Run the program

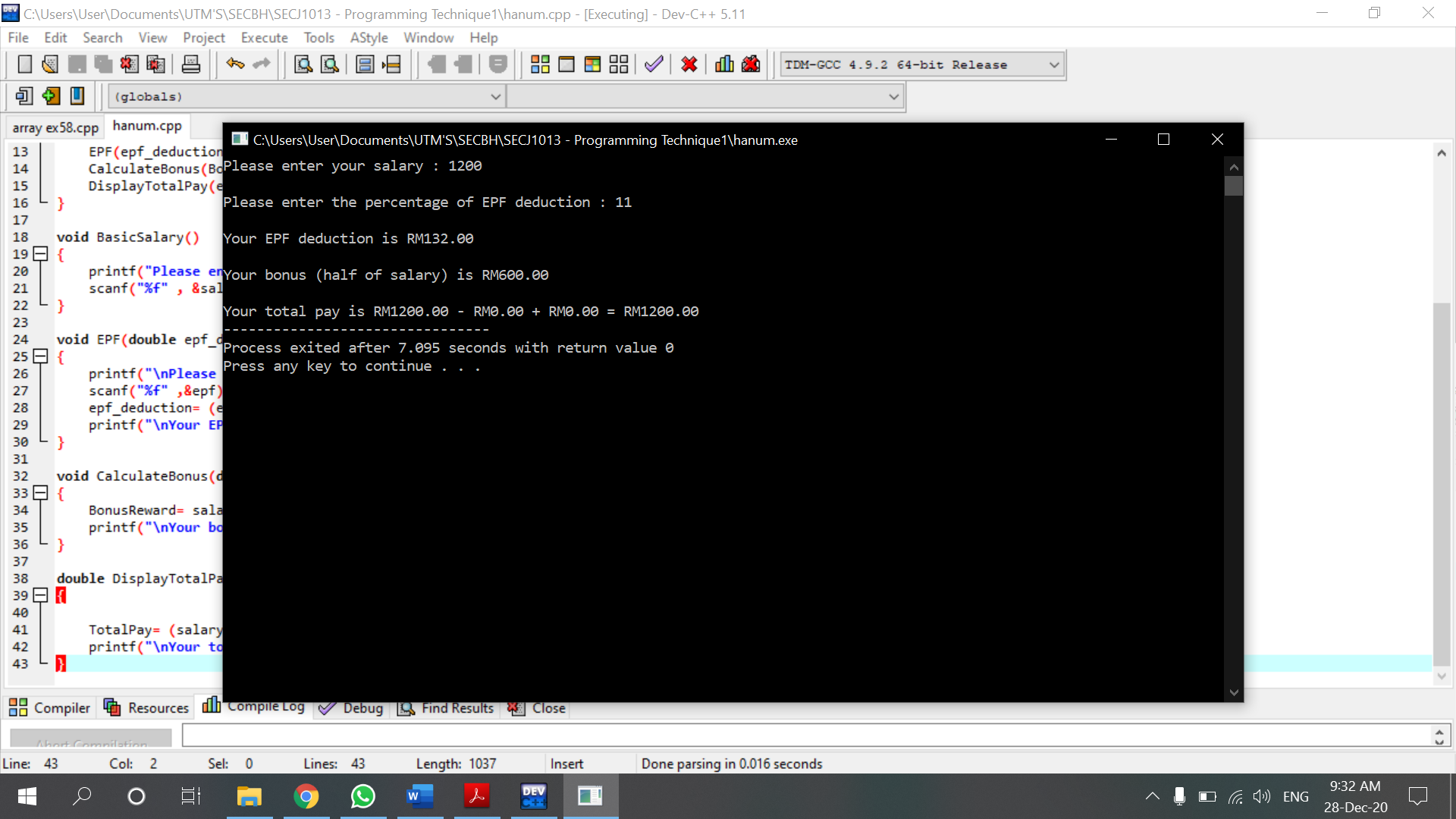point(566,64)
